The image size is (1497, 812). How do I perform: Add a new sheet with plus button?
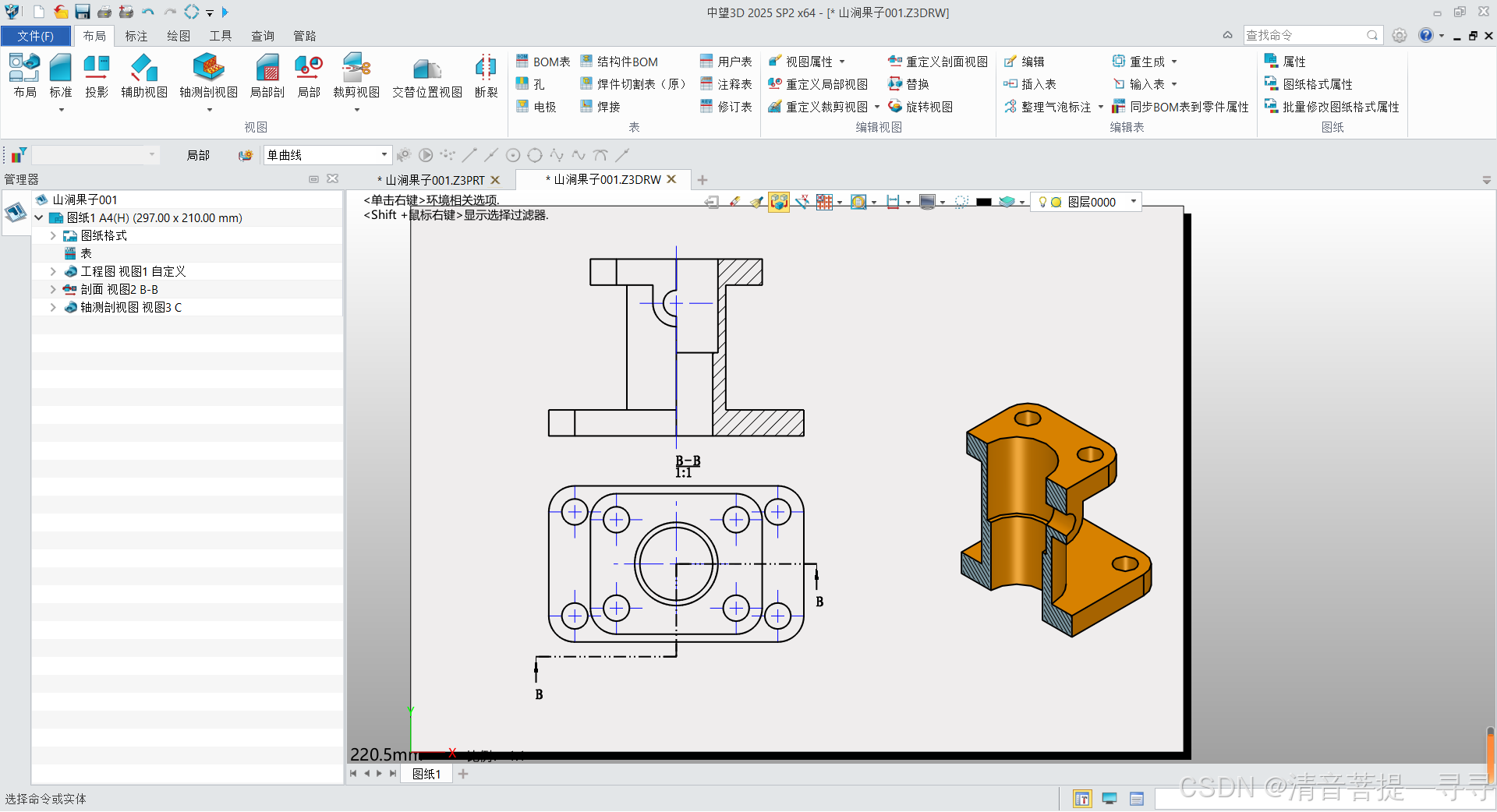[x=463, y=774]
